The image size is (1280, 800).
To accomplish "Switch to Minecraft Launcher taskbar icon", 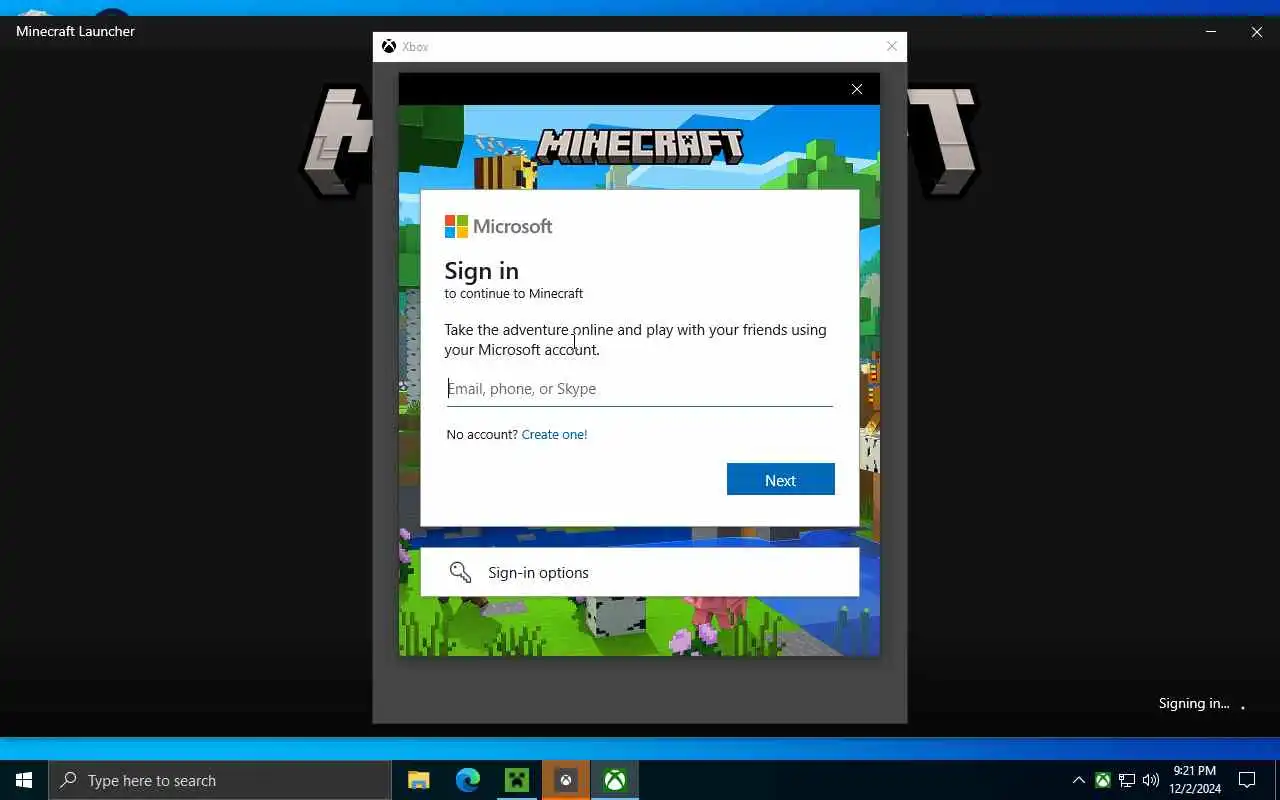I will [x=517, y=780].
